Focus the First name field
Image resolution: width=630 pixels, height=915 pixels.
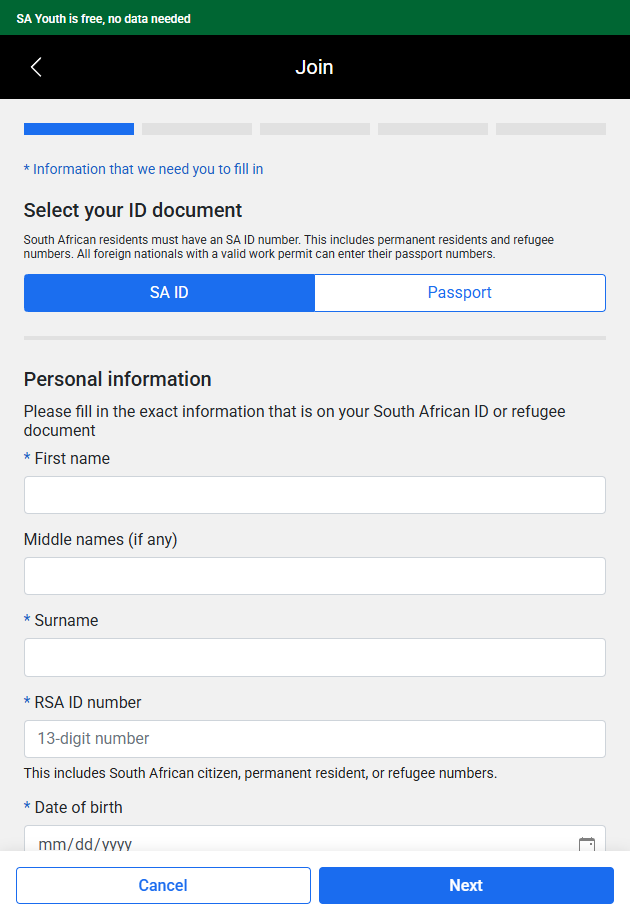315,495
